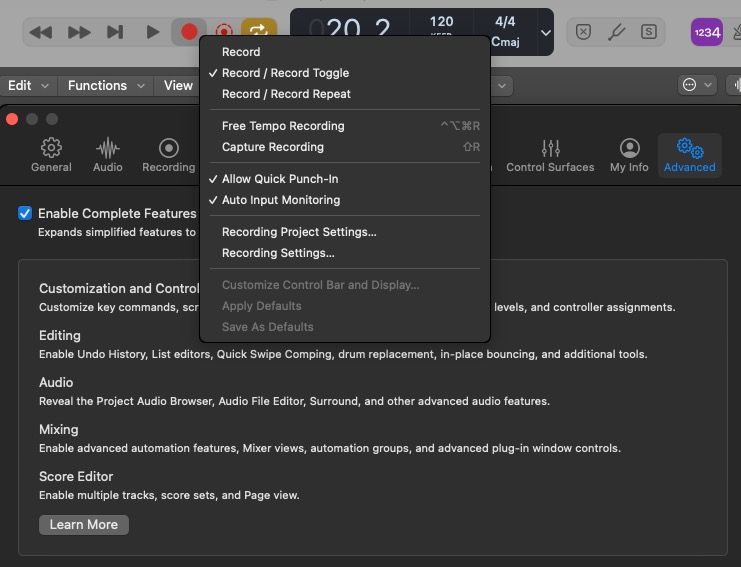Select Record / Record Repeat menu item

pos(286,94)
